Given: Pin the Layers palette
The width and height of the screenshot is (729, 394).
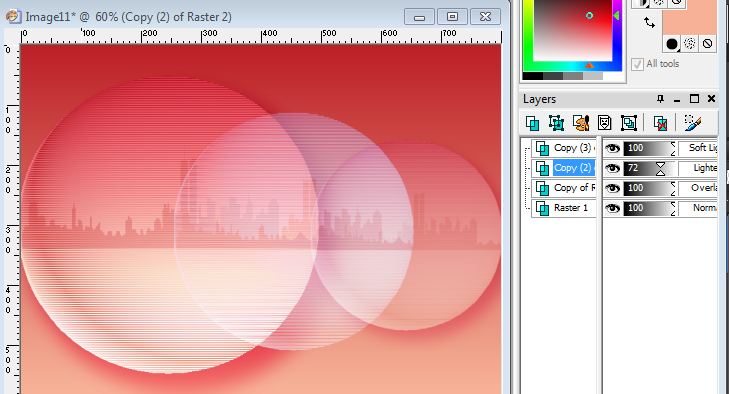Looking at the screenshot, I should (660, 99).
